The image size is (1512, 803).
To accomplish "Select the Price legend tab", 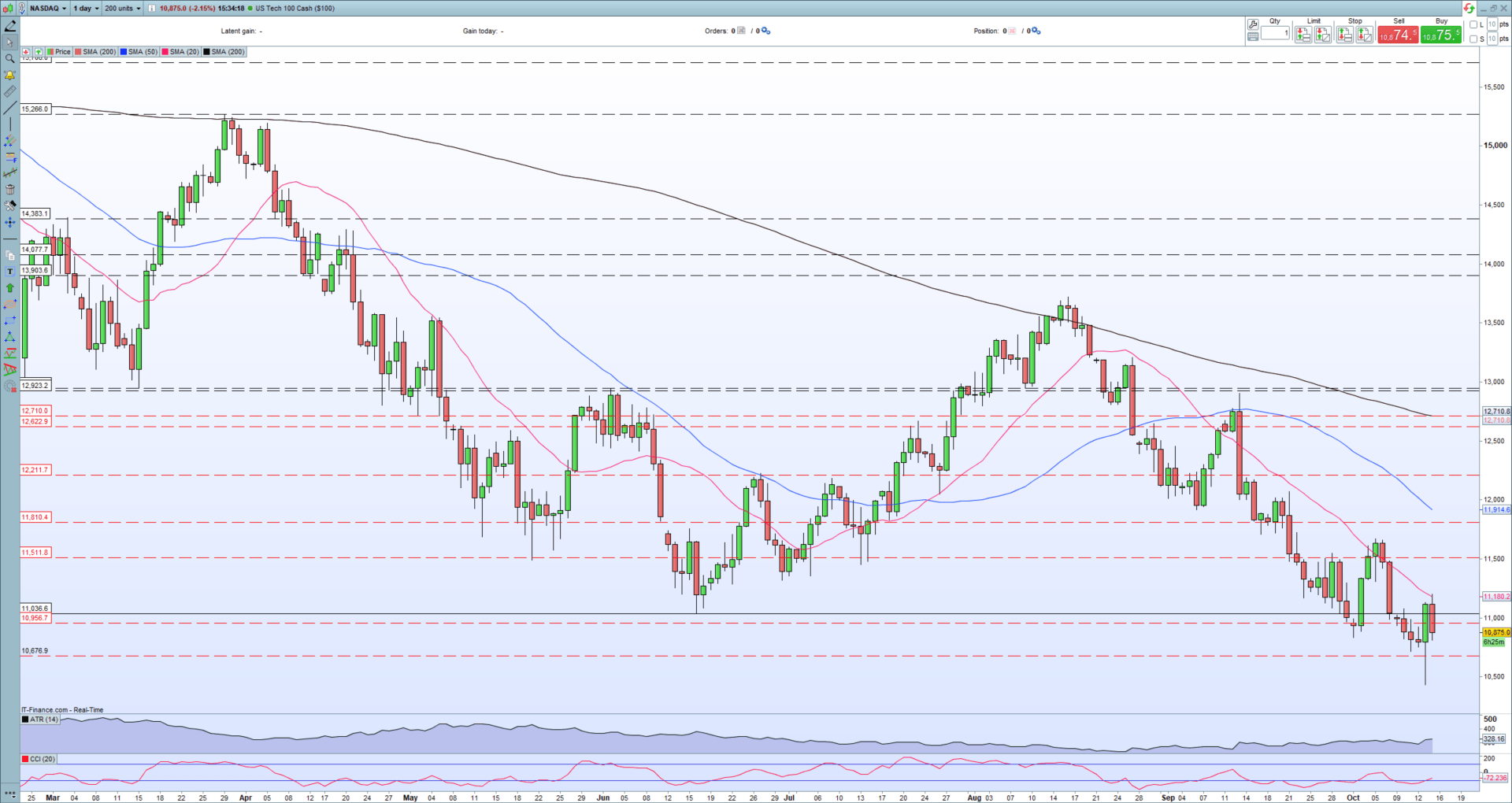I will [59, 52].
